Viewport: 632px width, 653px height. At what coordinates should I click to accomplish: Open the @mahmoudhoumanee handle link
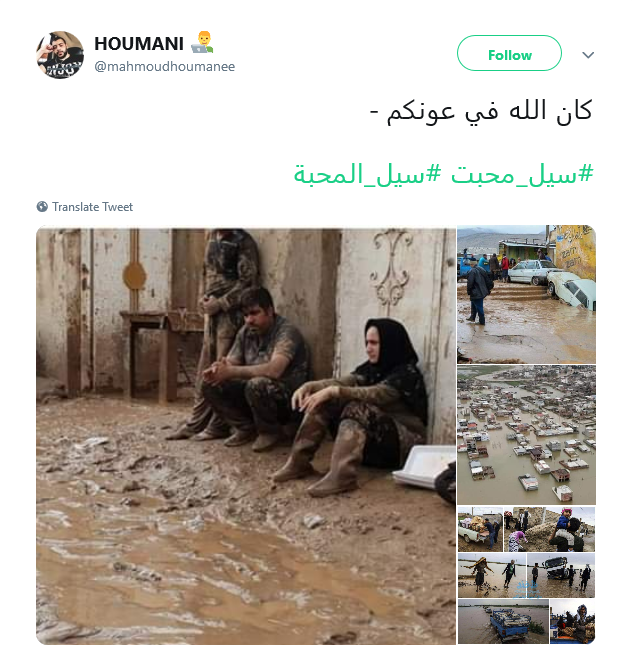pyautogui.click(x=164, y=66)
